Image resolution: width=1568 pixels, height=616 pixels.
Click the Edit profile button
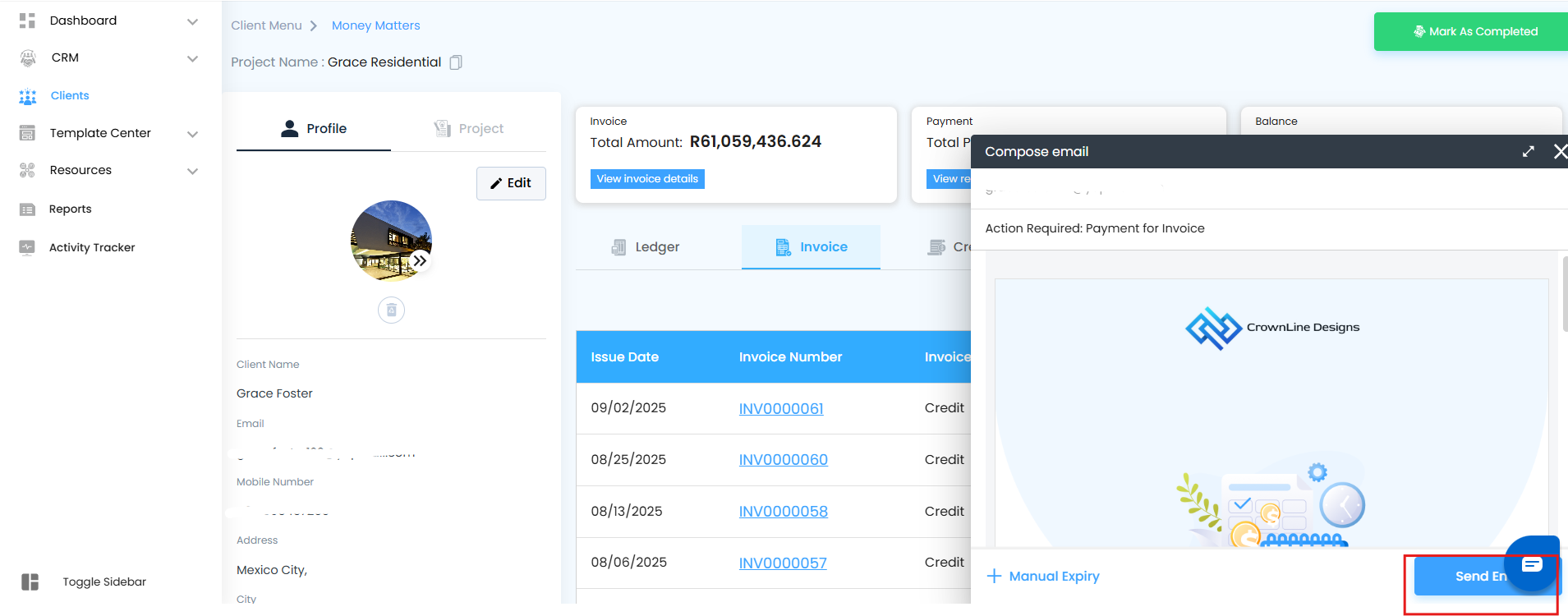point(511,183)
